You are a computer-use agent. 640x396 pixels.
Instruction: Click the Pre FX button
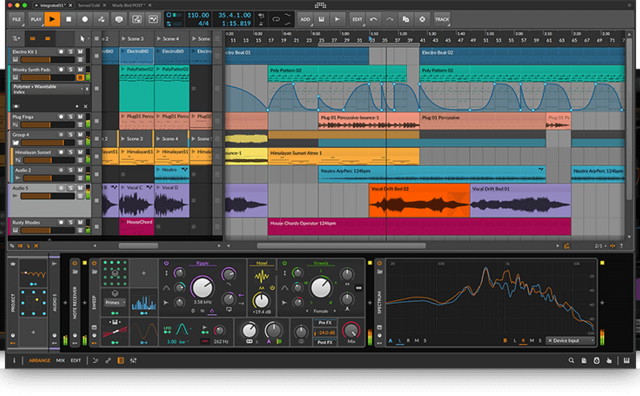pos(325,323)
